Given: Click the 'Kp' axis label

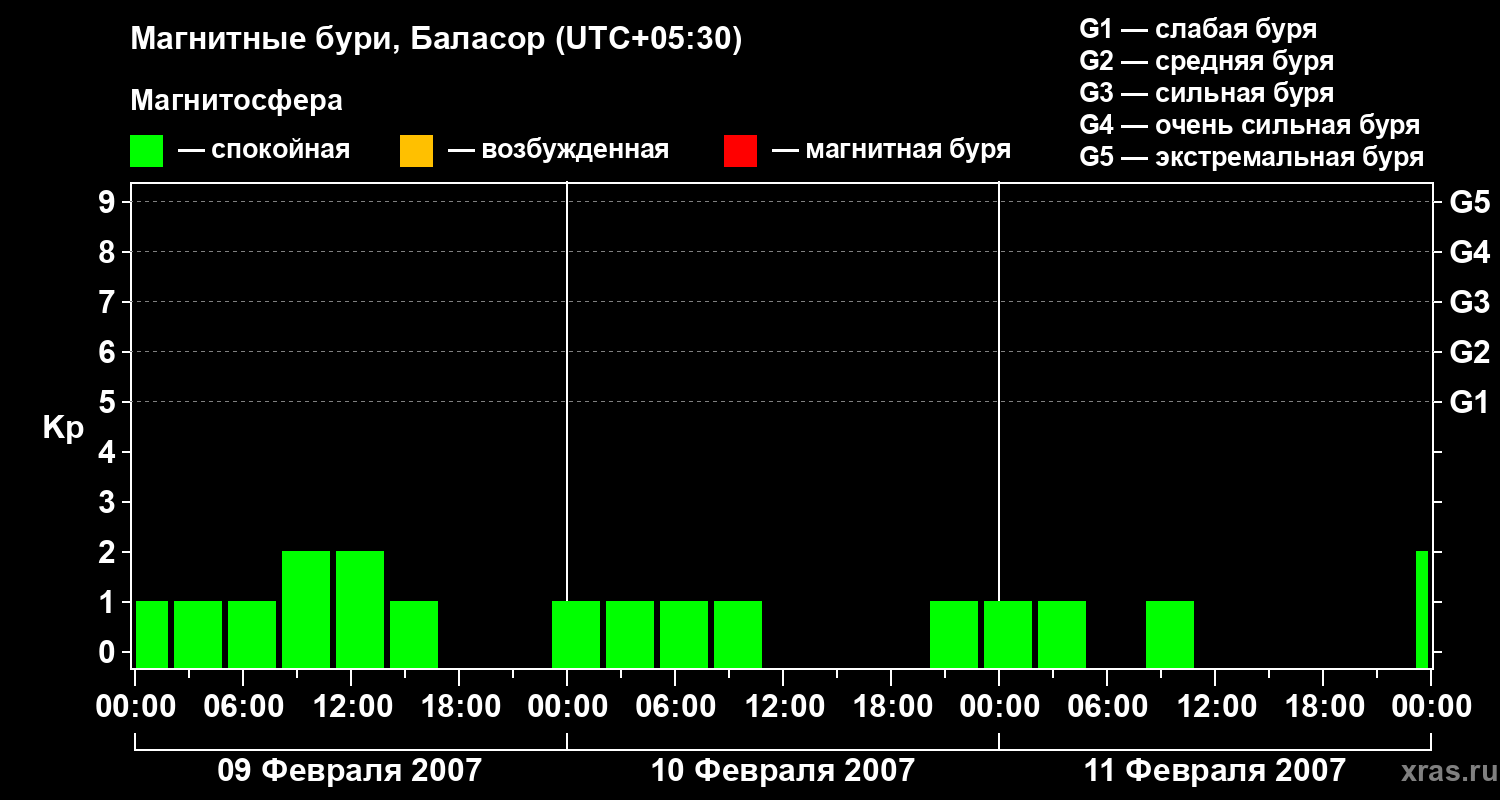Looking at the screenshot, I should (63, 428).
